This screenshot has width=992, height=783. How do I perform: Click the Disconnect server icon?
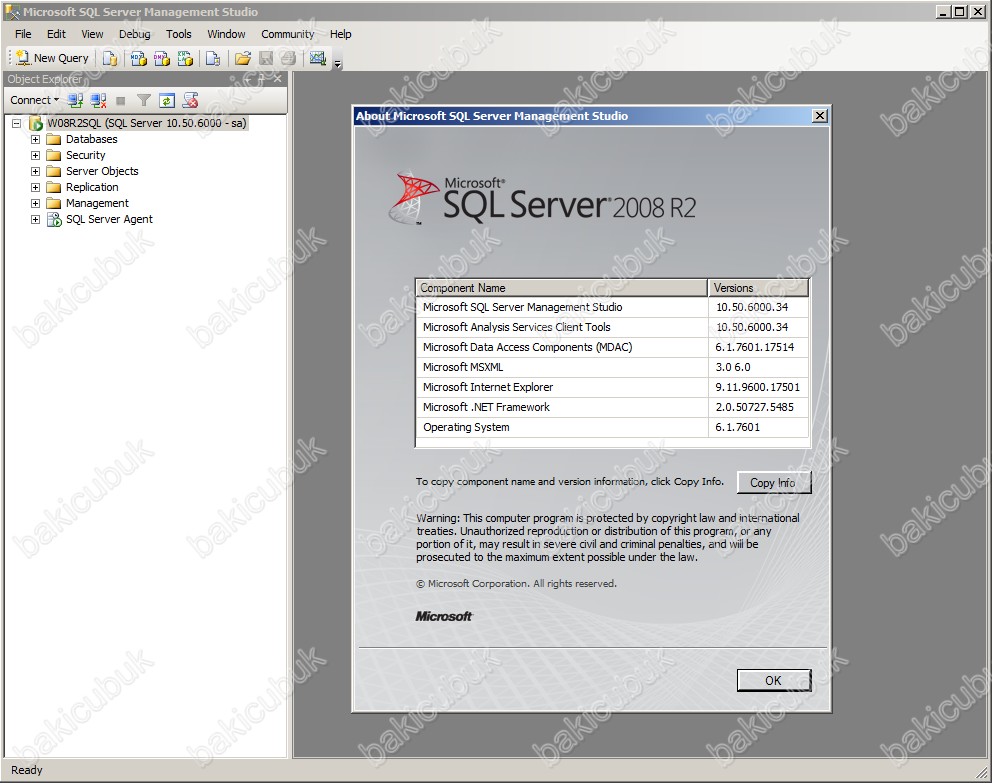pyautogui.click(x=98, y=100)
